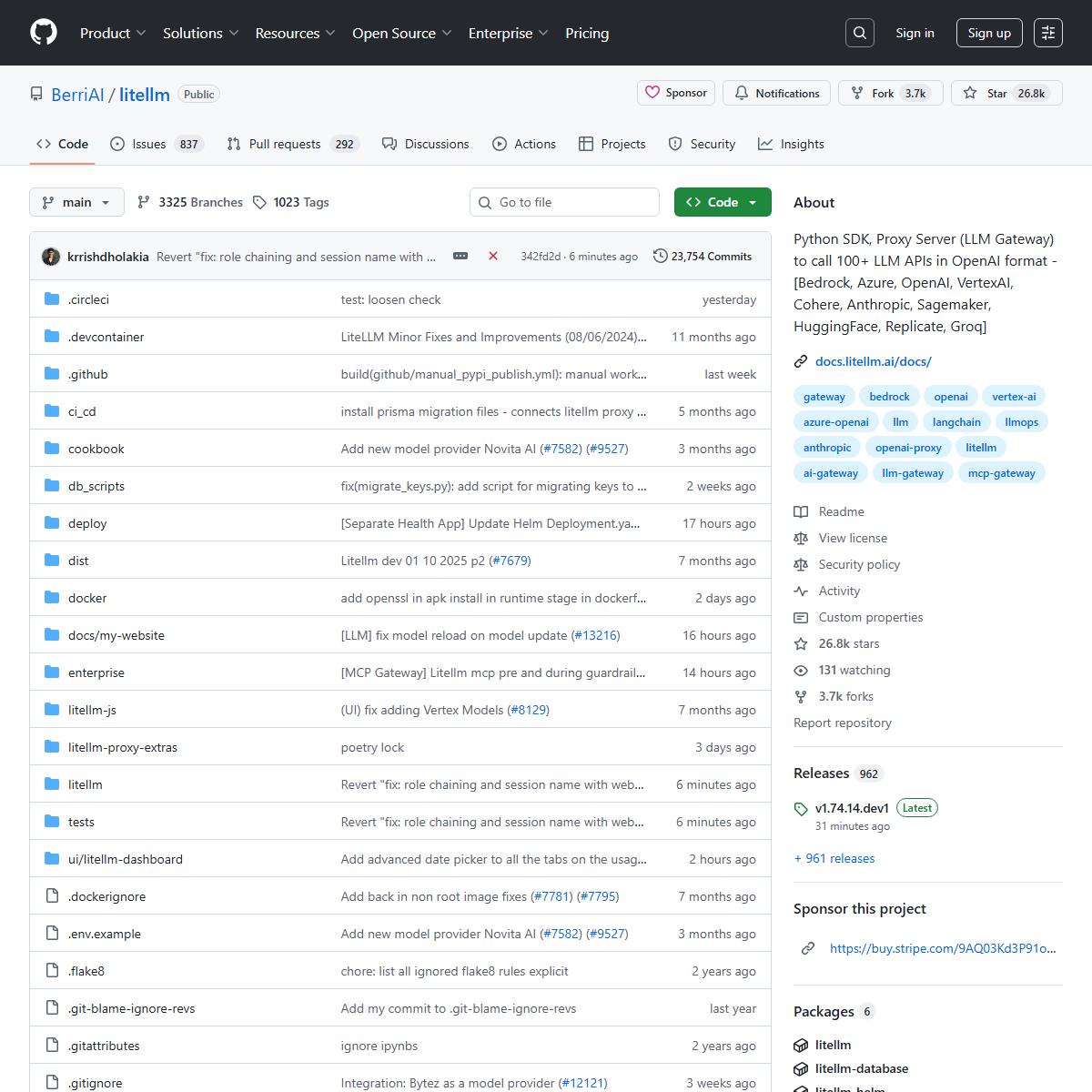1092x1092 pixels.
Task: Click the eye icon next to 131 watching
Action: point(801,670)
